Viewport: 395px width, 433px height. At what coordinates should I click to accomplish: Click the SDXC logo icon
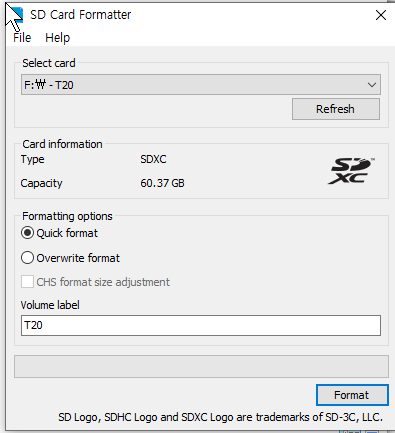click(x=351, y=171)
